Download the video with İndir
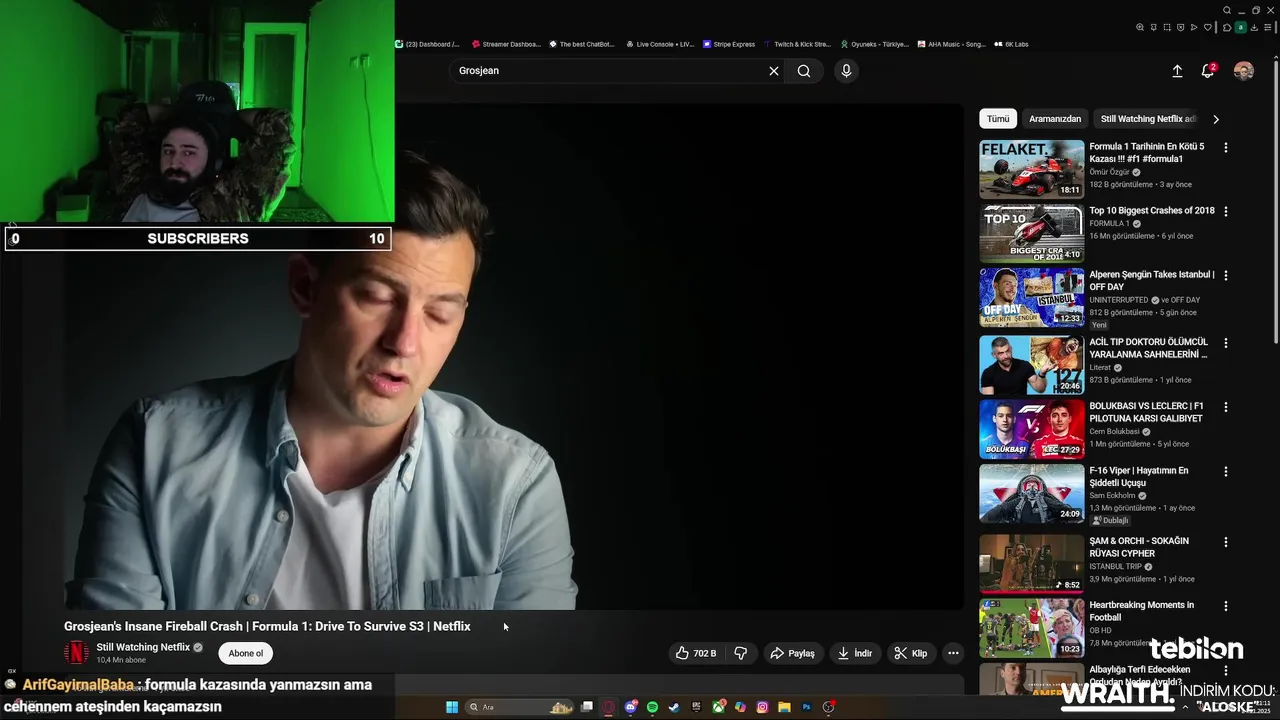The image size is (1280, 720). 855,653
